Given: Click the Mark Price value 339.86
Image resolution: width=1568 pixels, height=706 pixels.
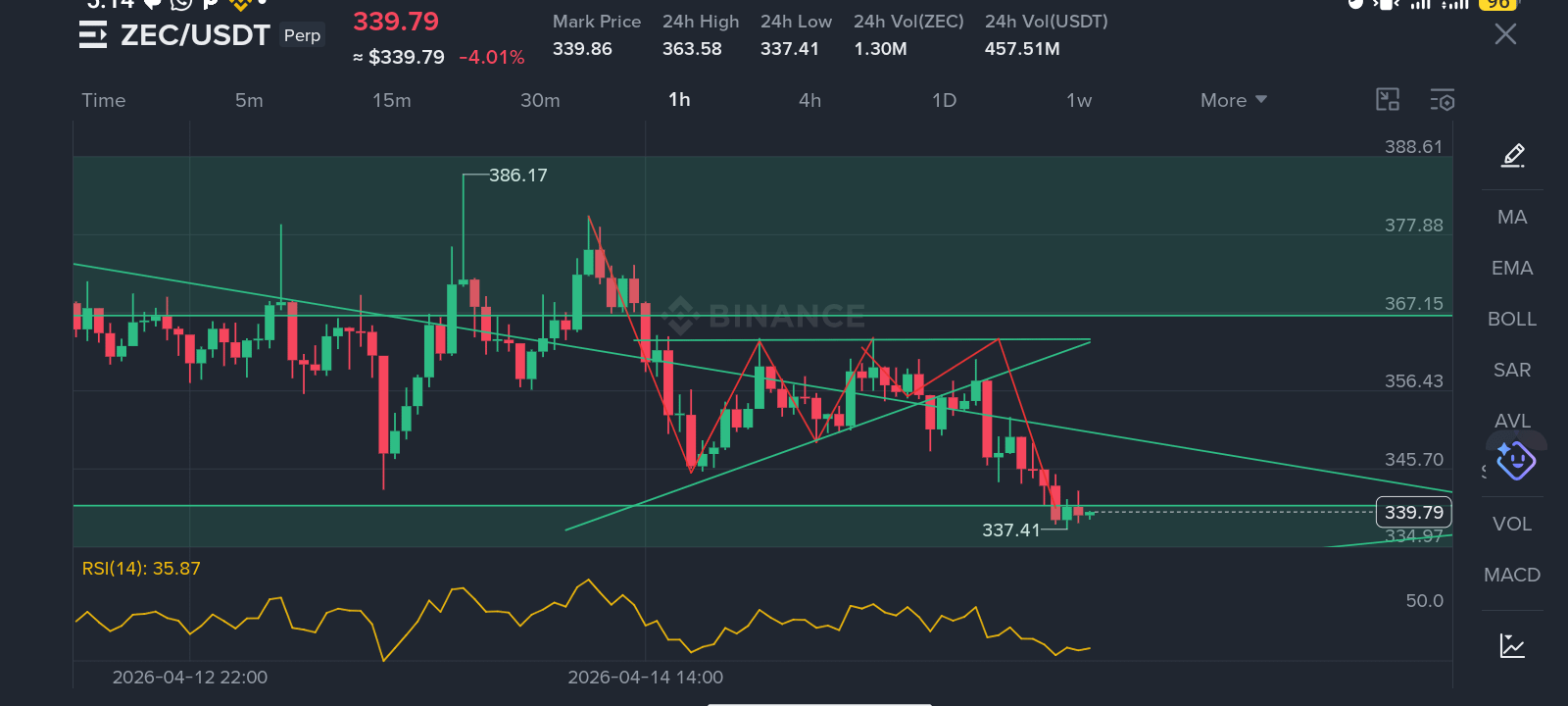Looking at the screenshot, I should [582, 49].
